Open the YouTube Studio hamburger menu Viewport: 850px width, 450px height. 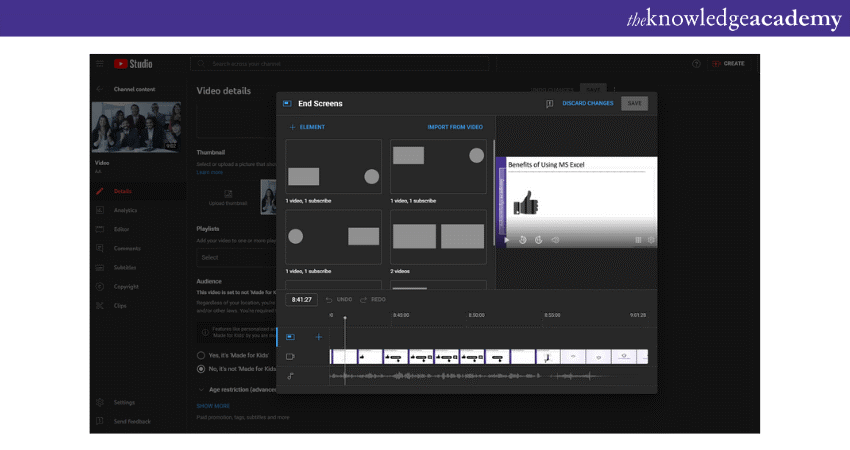(100, 64)
